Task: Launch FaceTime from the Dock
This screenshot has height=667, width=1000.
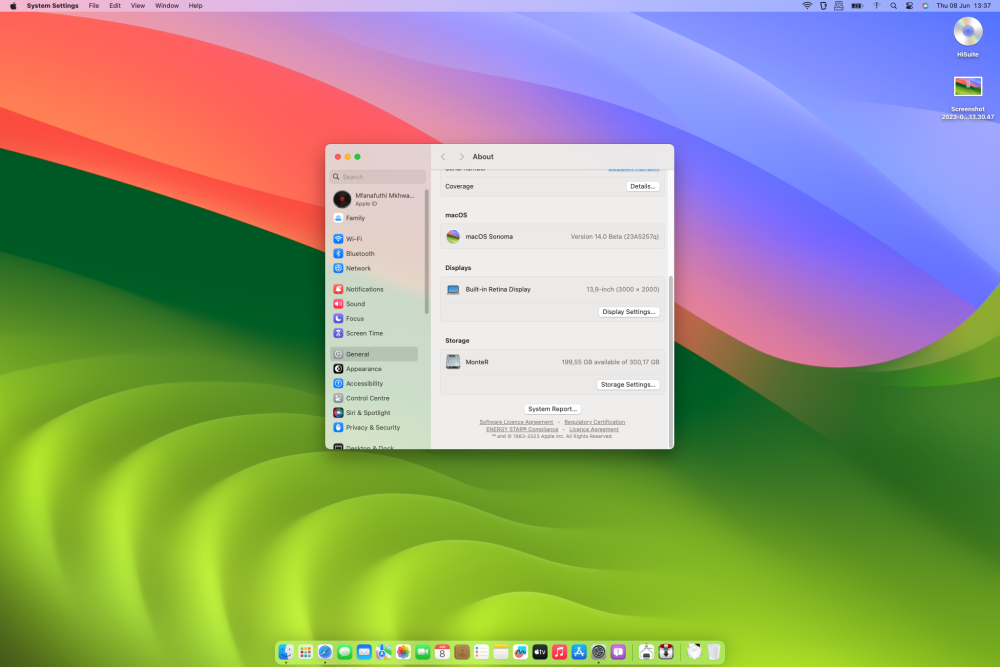Action: [x=423, y=652]
